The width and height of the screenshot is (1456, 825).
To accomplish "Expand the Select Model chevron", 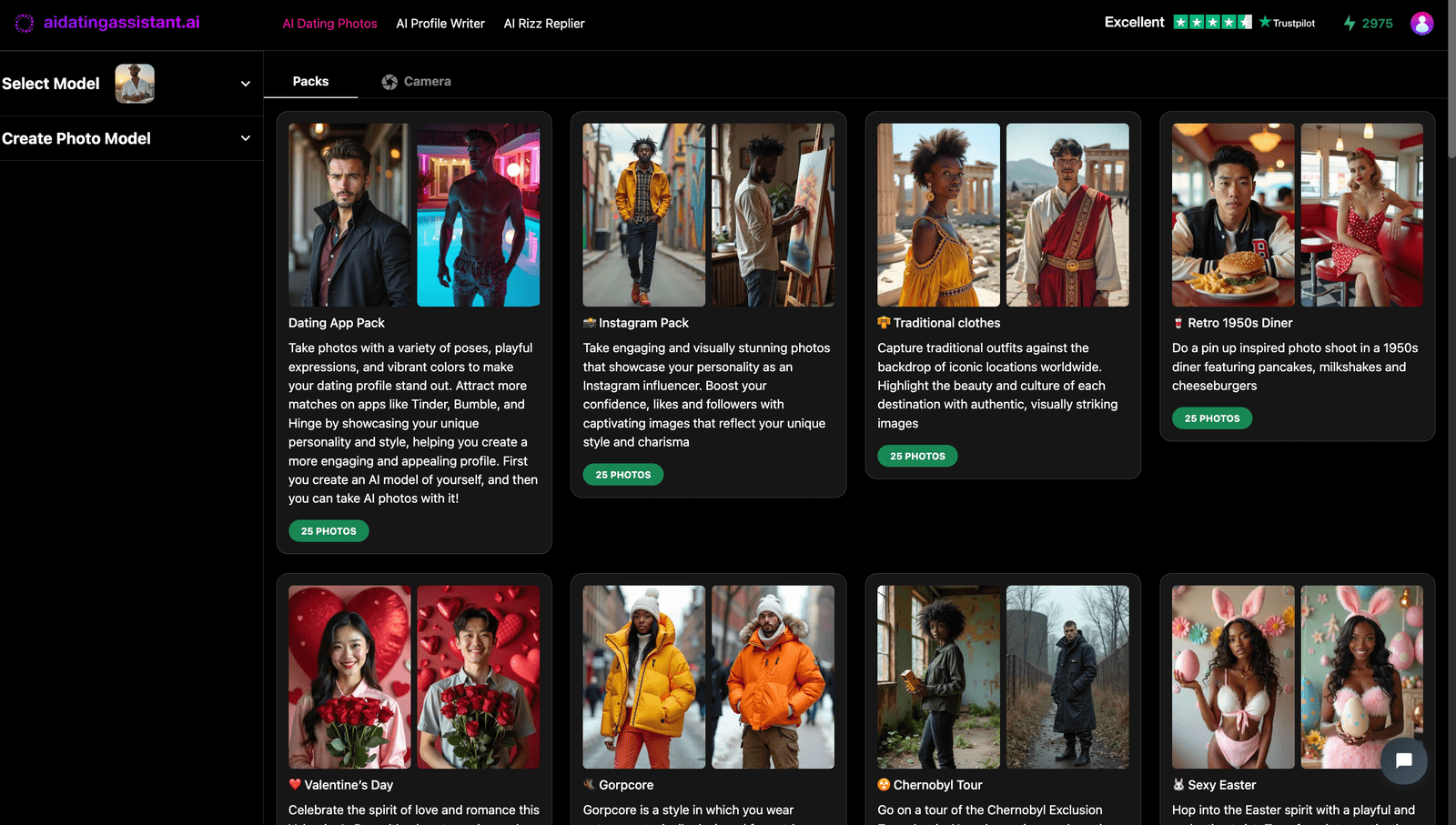I will point(245,84).
